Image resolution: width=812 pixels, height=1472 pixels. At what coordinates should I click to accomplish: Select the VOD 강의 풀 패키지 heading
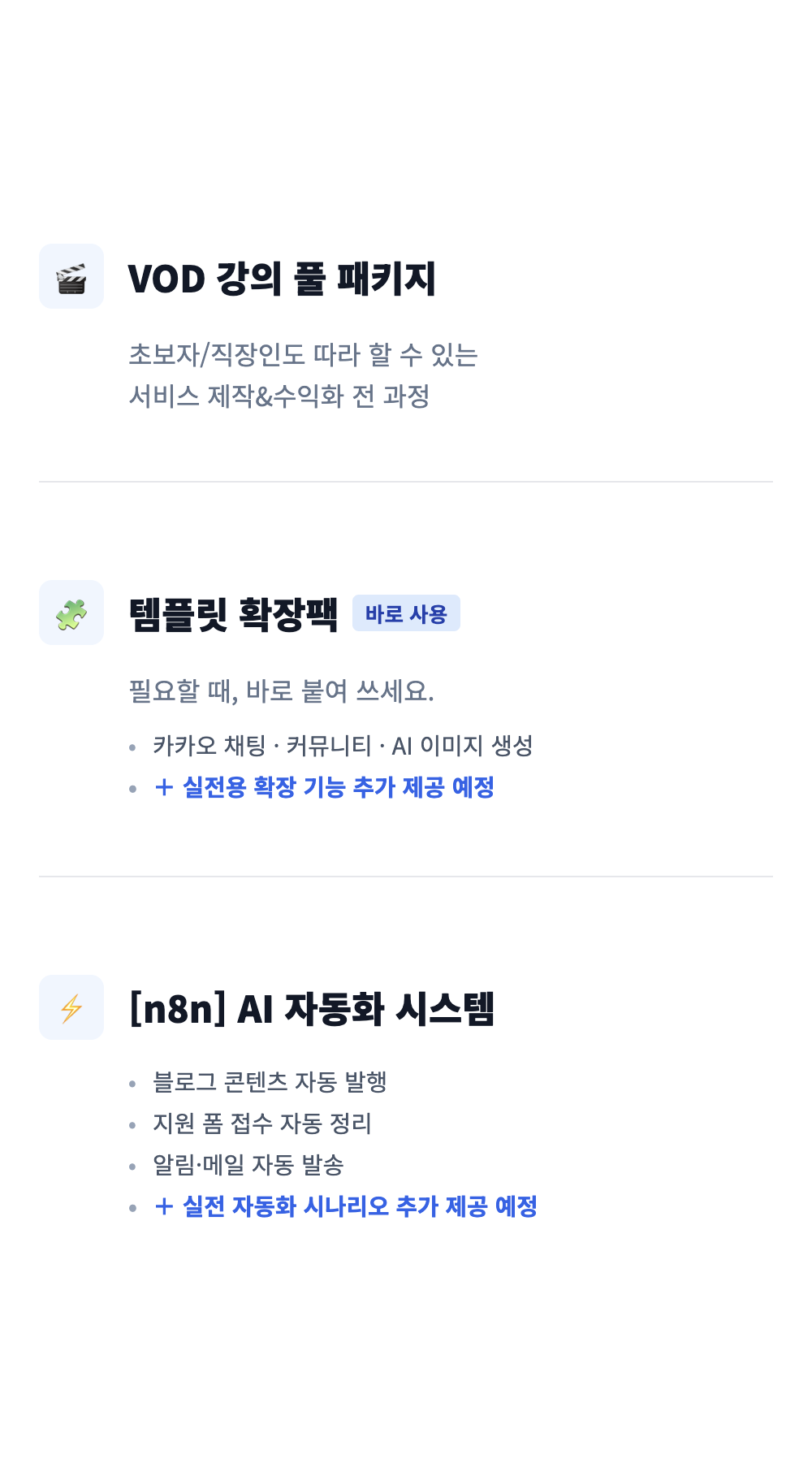click(x=282, y=279)
